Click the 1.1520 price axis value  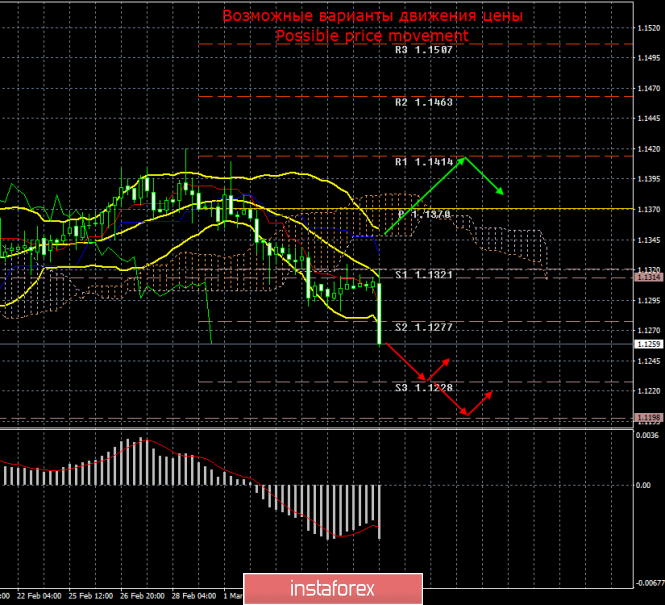point(649,28)
